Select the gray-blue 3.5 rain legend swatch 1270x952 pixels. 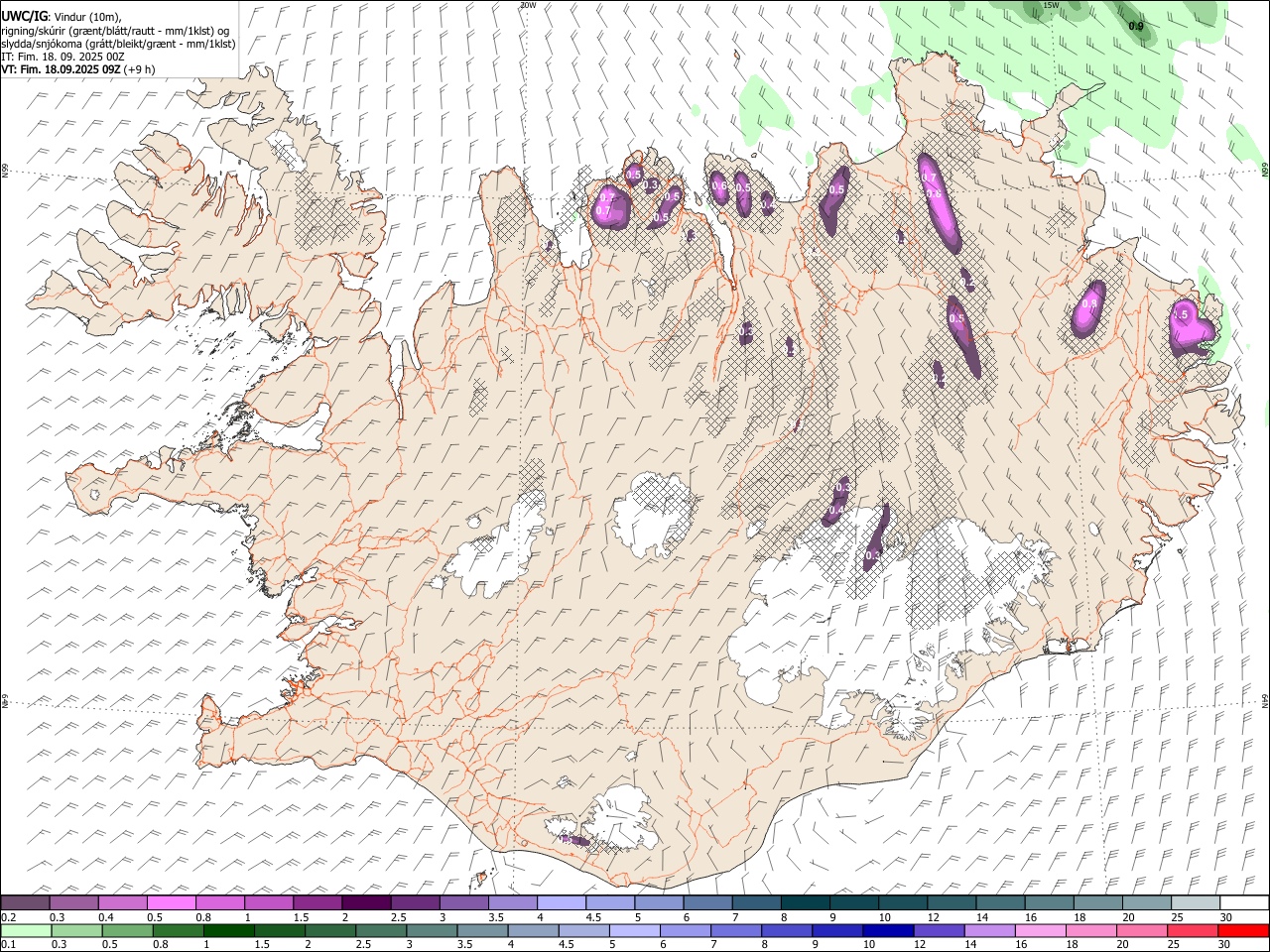tap(482, 931)
